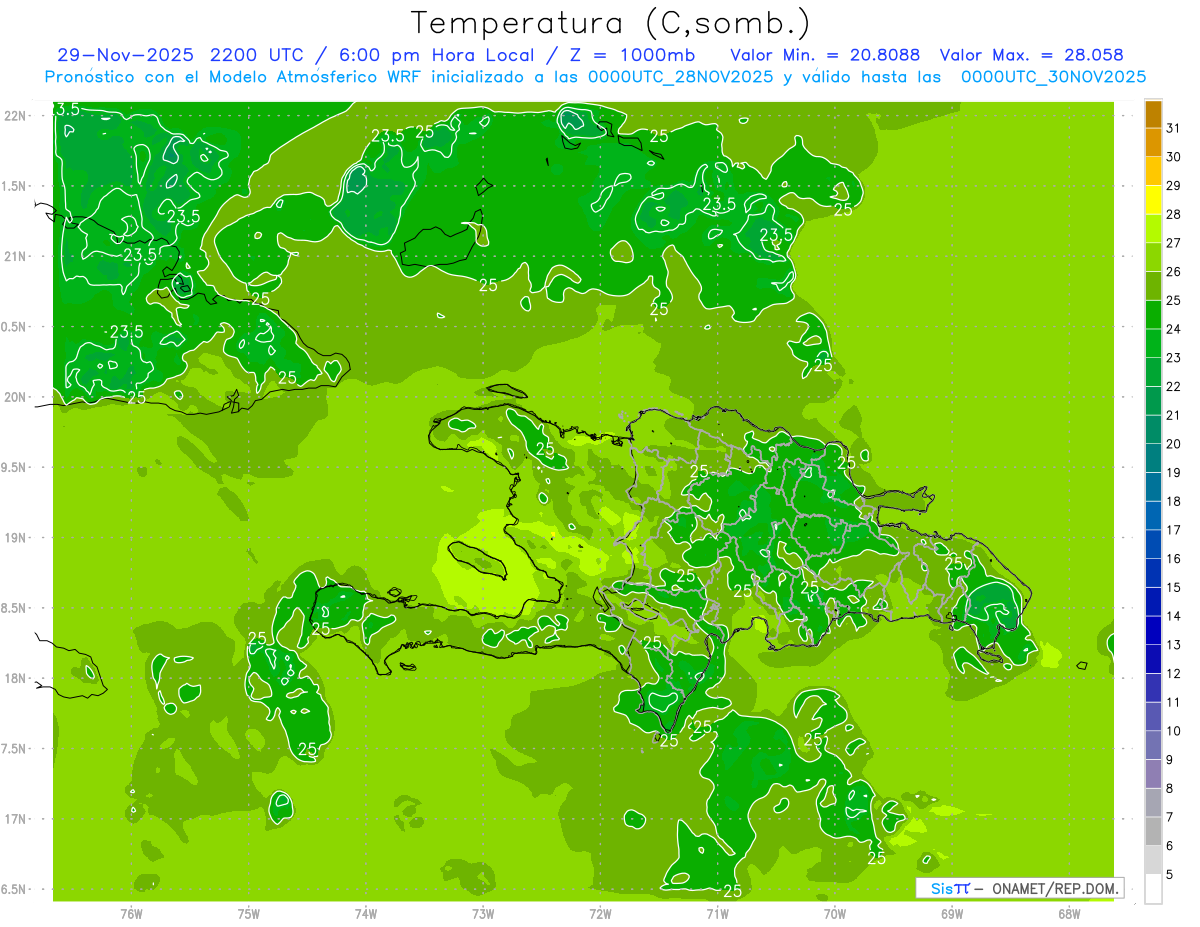This screenshot has height=927, width=1200.
Task: Click the '74W' longitude axis label
Action: coord(366,914)
